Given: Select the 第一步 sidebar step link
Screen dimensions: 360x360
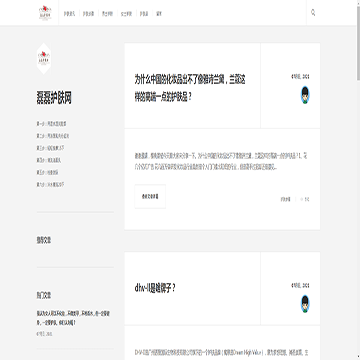Looking at the screenshot, I should pos(51,124).
